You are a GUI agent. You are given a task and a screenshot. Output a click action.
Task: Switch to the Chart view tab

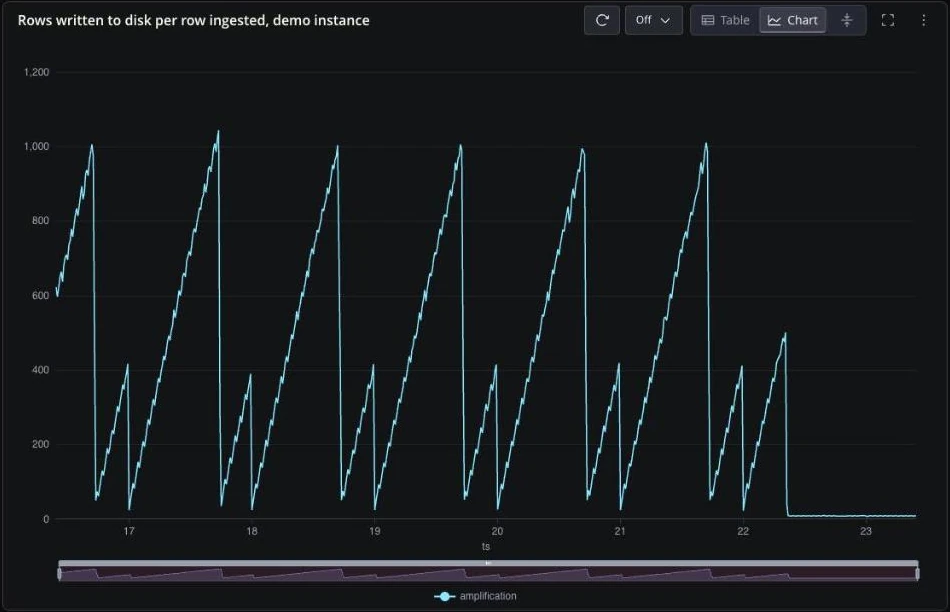point(792,20)
